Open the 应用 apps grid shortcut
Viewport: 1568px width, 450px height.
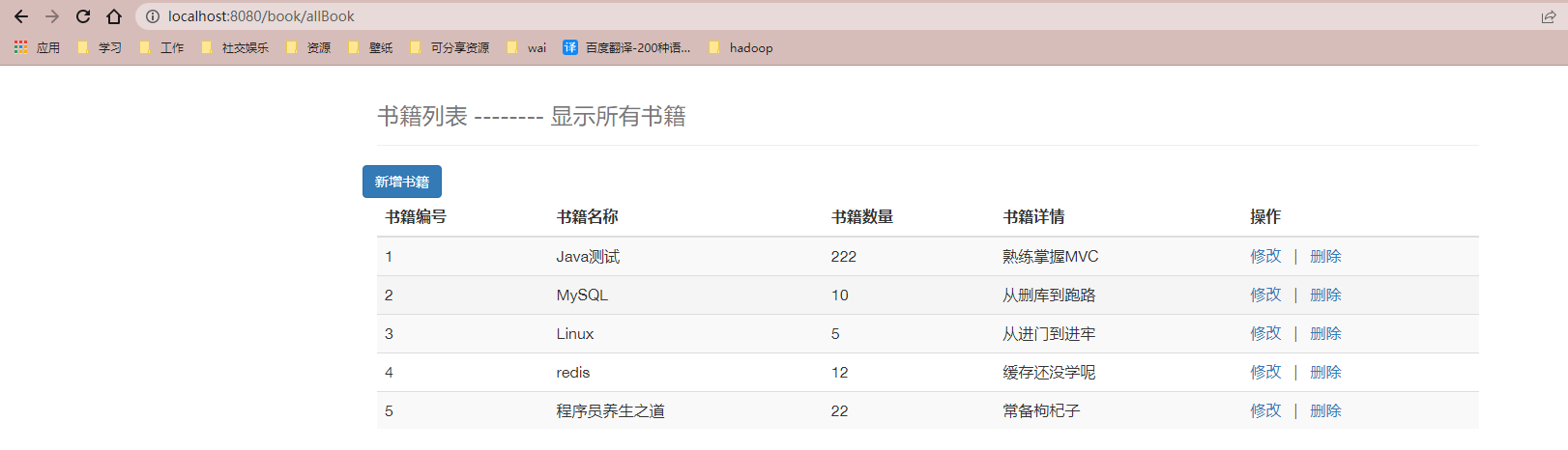click(37, 47)
